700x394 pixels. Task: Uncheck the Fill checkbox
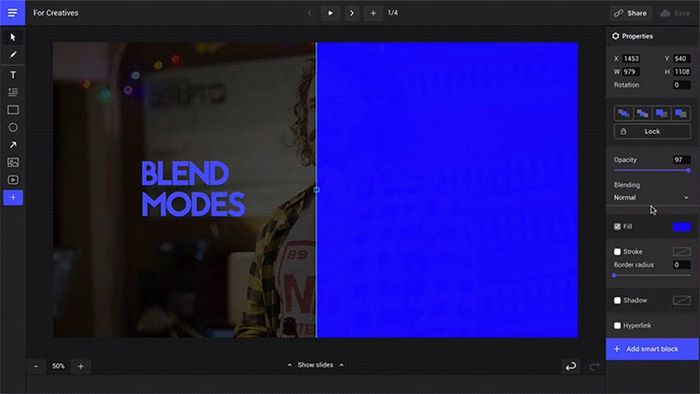[617, 227]
